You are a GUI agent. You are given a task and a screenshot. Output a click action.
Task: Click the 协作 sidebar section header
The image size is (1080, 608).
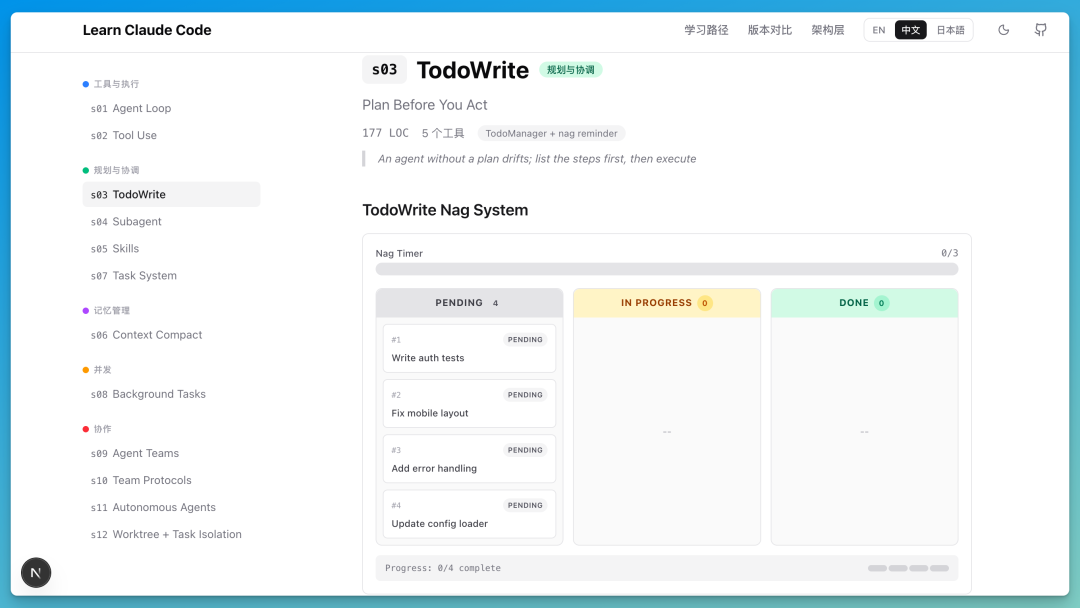tap(103, 429)
